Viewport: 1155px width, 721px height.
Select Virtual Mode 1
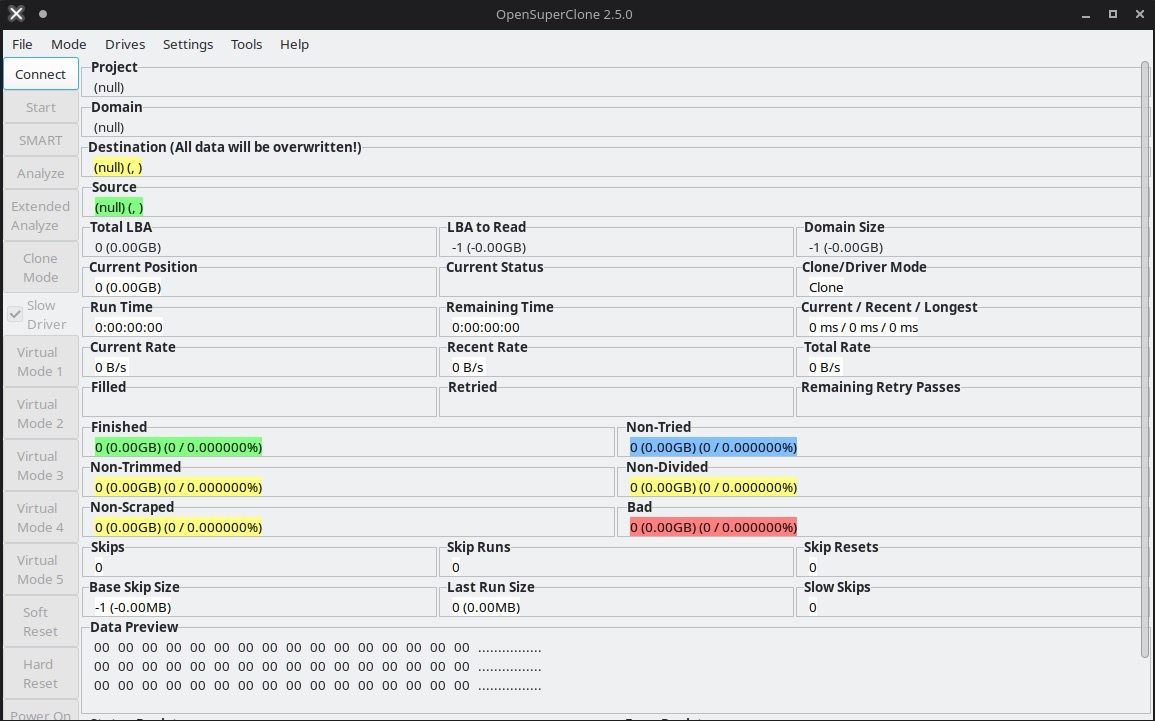(40, 362)
